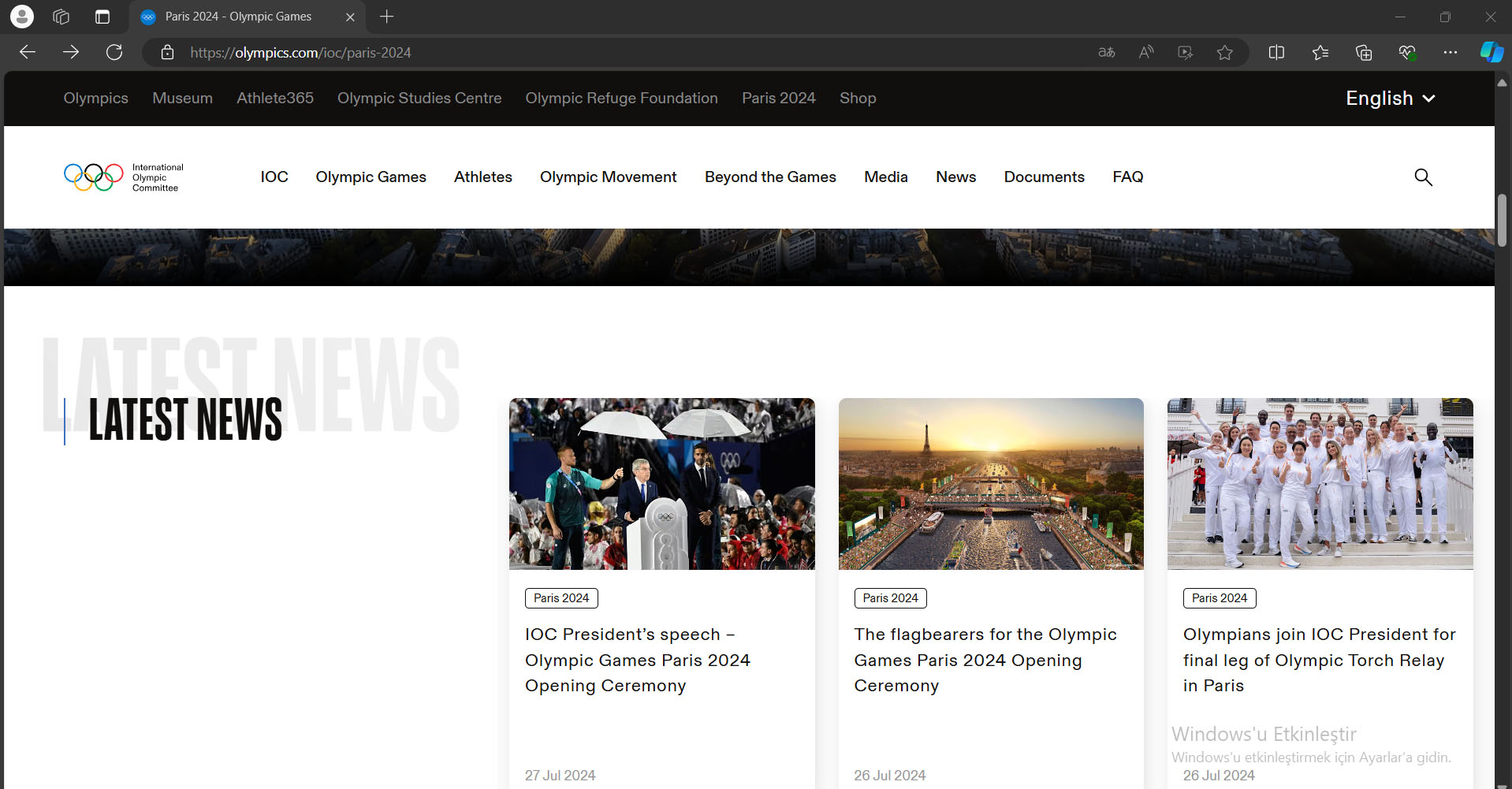
Task: Read Olympians join IOC President headline
Action: pos(1320,661)
